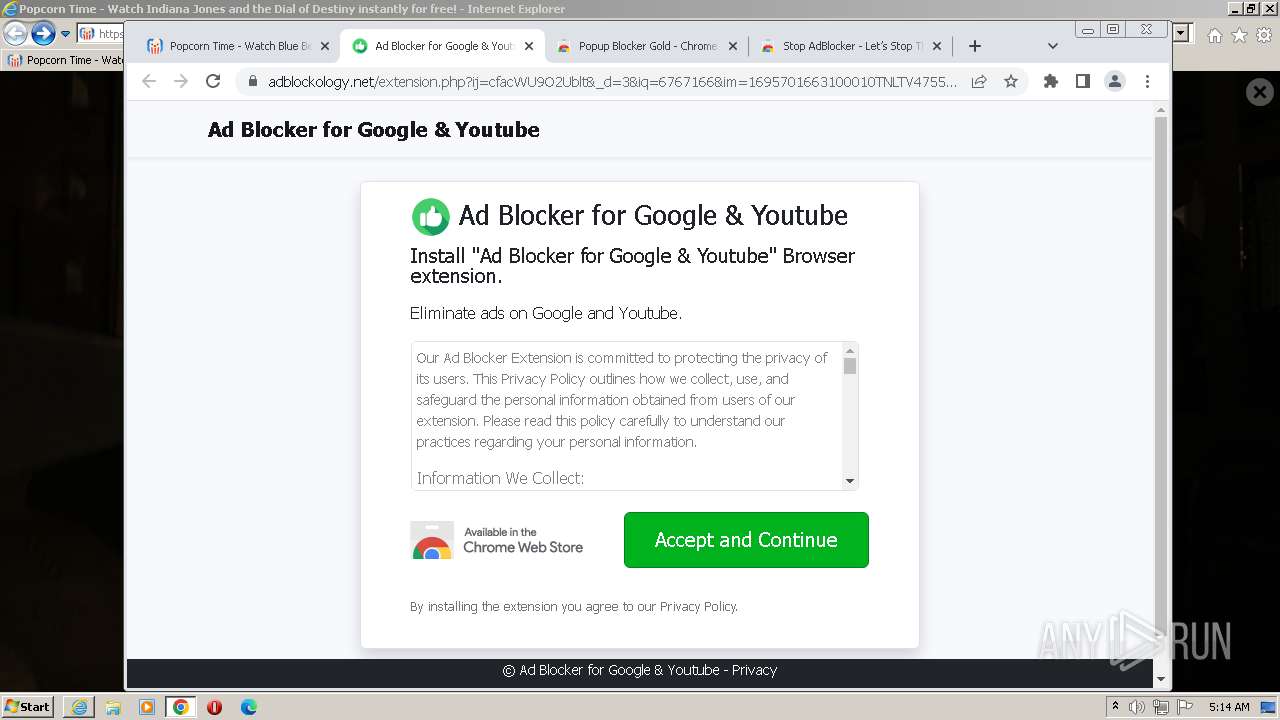Click the Action Center flag icon
Viewport: 1280px width, 720px height.
1185,707
